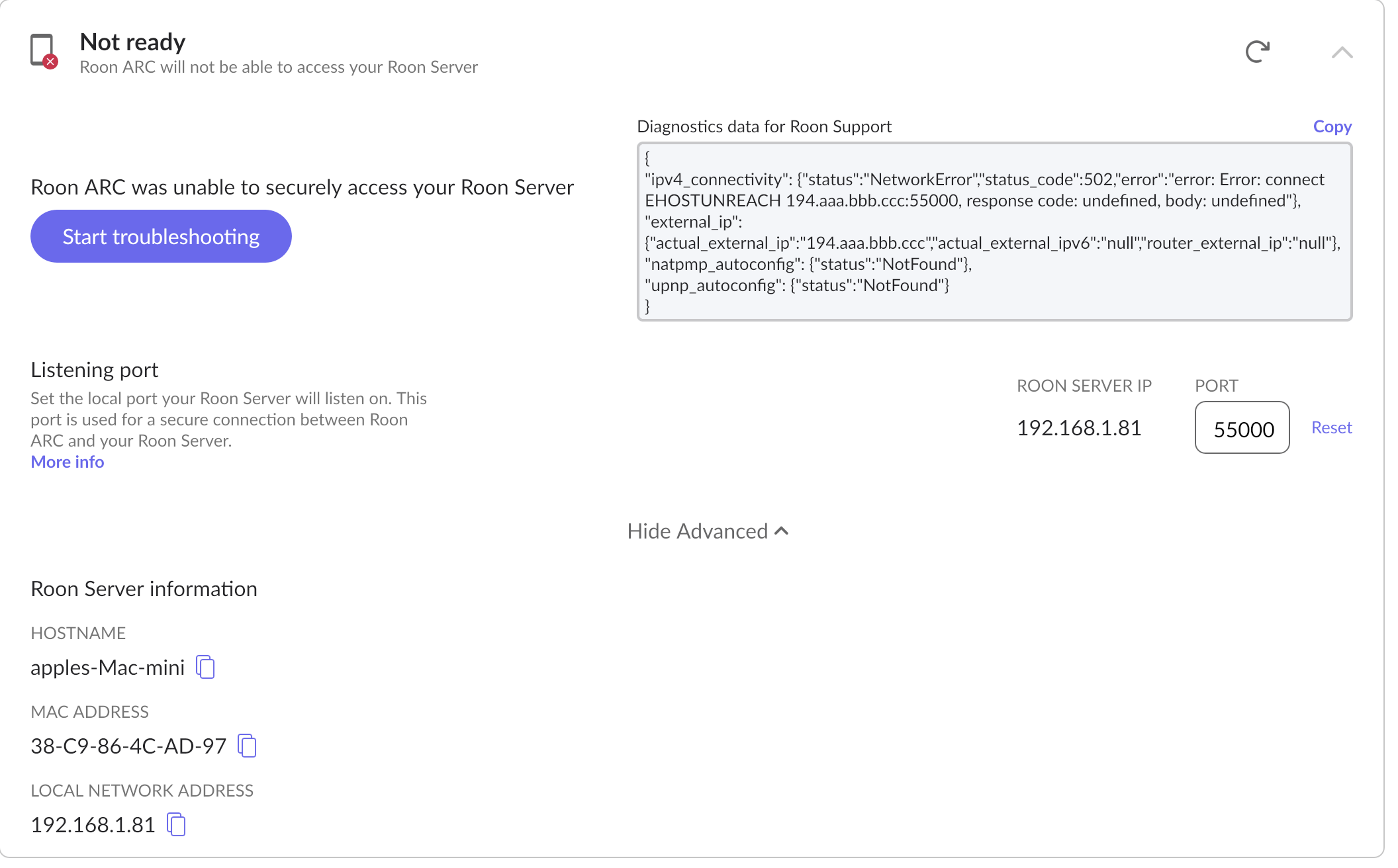Click the port number input field
This screenshot has width=1398, height=868.
tap(1242, 428)
